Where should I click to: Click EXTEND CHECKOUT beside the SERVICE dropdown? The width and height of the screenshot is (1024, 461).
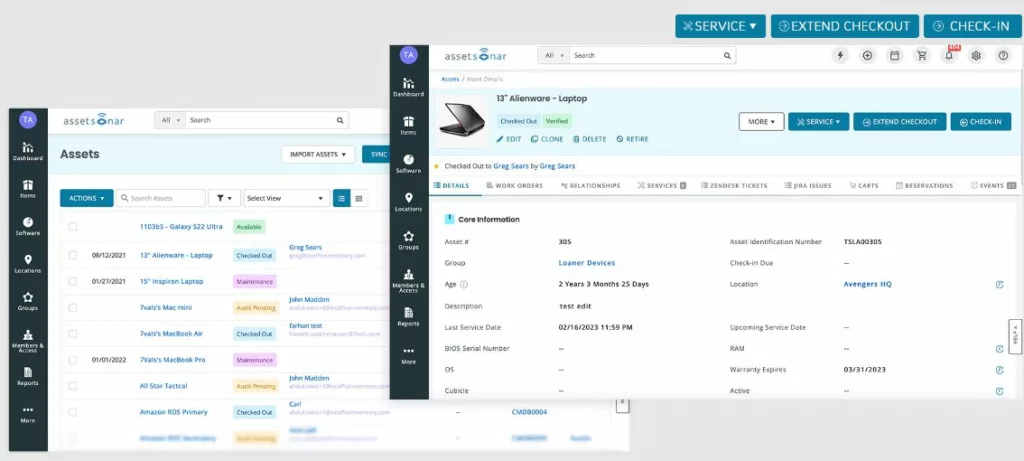click(899, 121)
